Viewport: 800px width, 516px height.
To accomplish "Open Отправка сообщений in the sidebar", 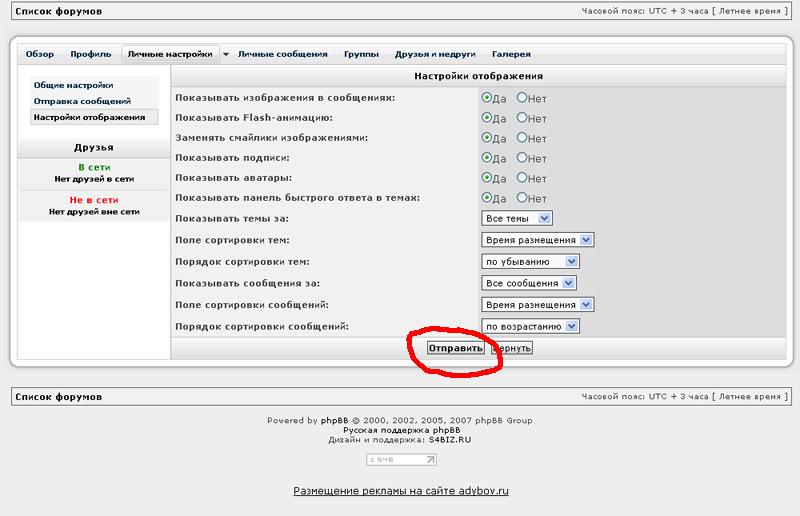I will (82, 101).
